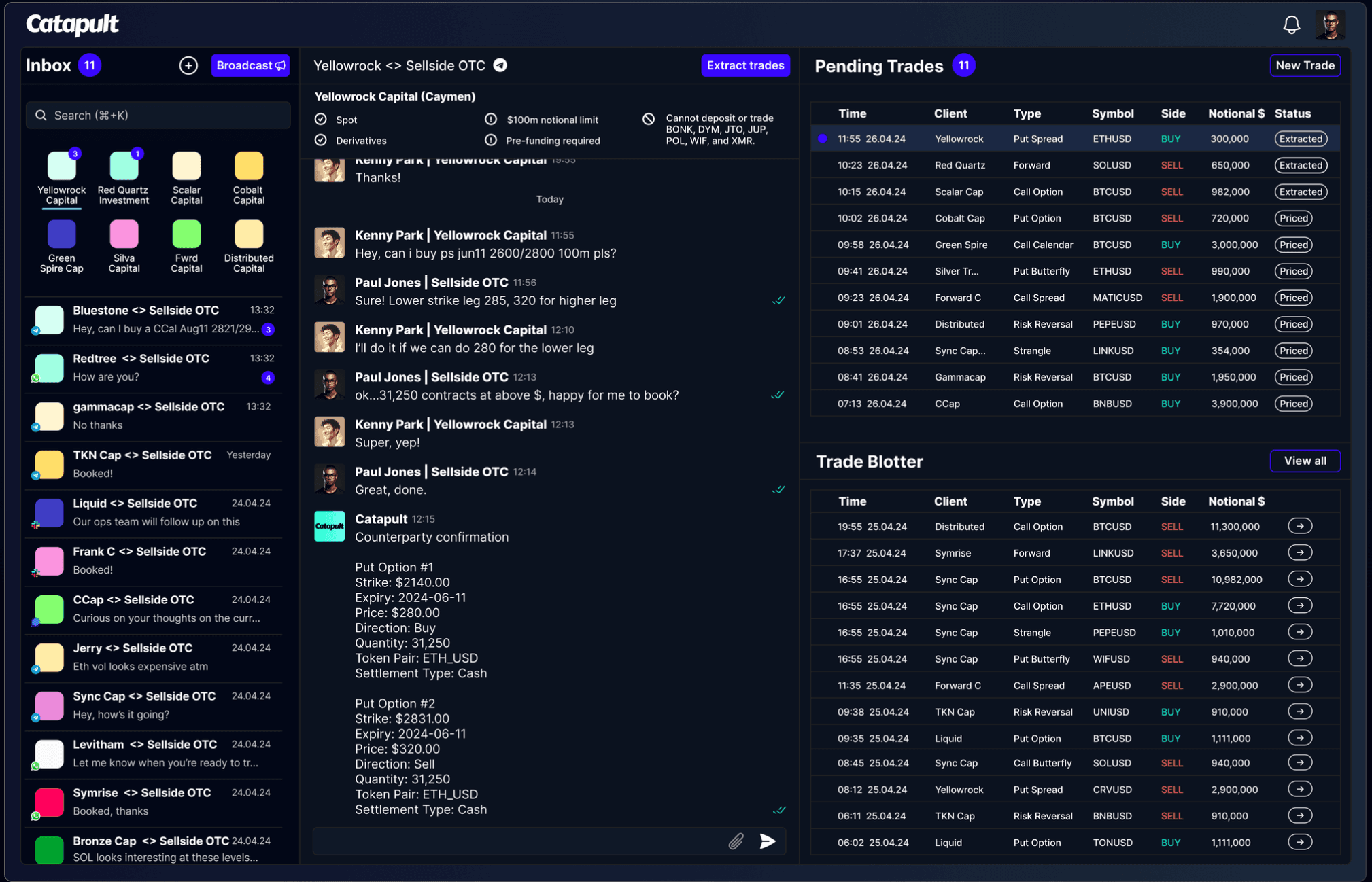Select the Yellowrock pending trade row indicator
Viewport: 1372px width, 882px height.
coord(823,139)
